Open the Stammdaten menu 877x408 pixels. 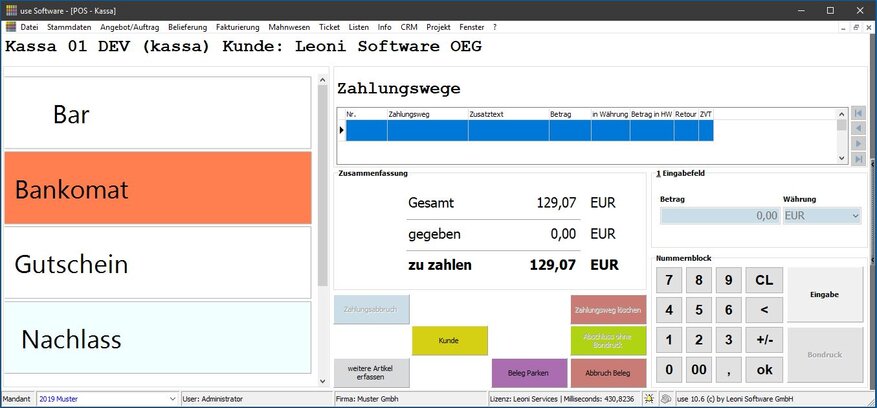coord(69,27)
